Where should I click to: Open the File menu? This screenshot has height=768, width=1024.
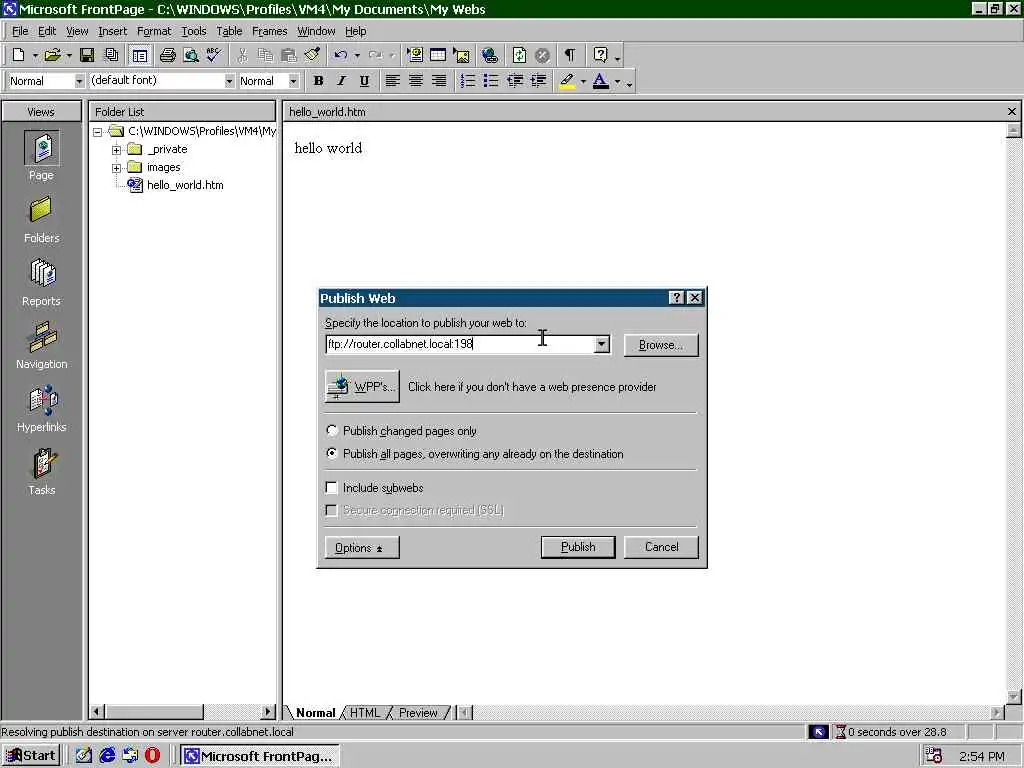[x=20, y=31]
